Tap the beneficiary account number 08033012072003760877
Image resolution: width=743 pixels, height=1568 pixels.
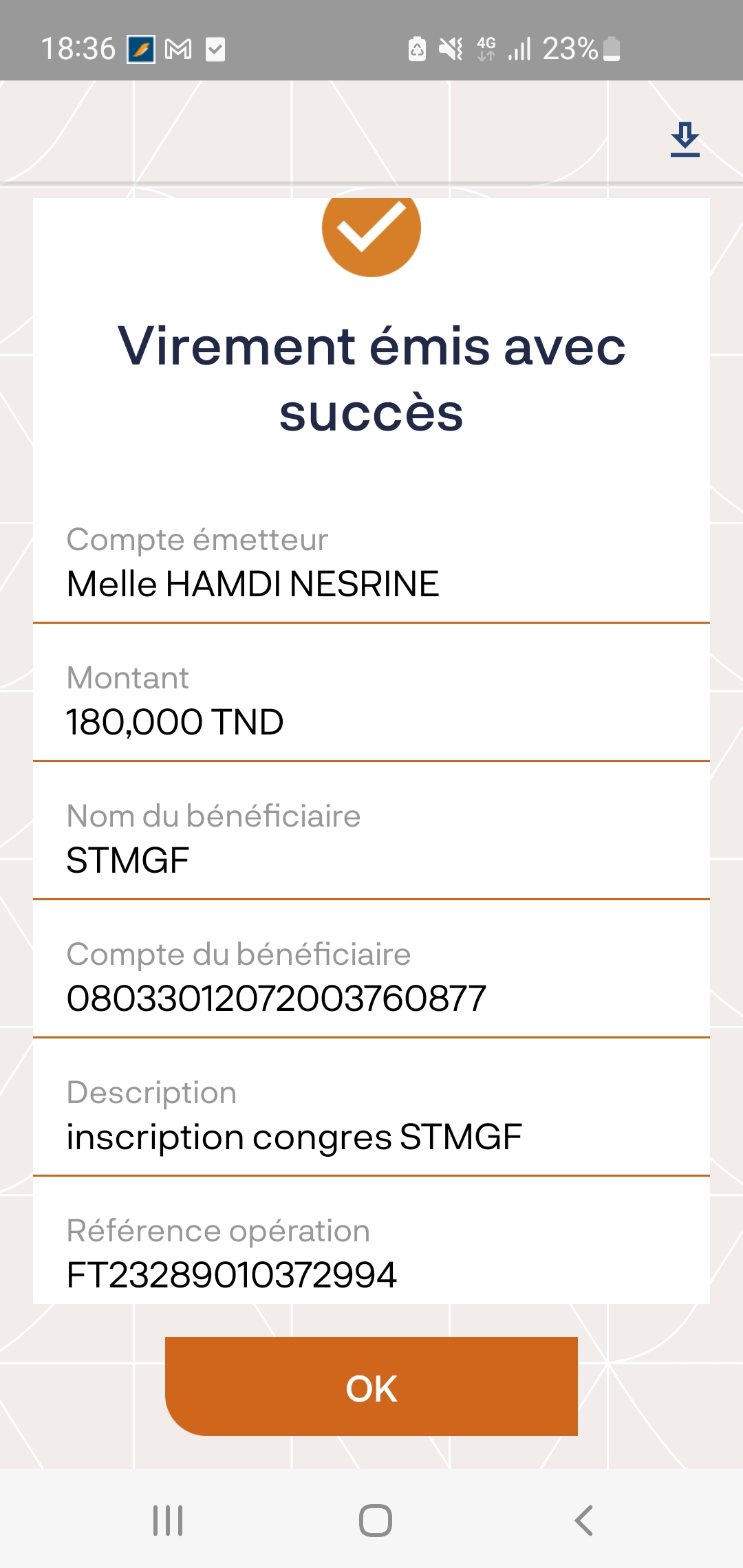(277, 999)
